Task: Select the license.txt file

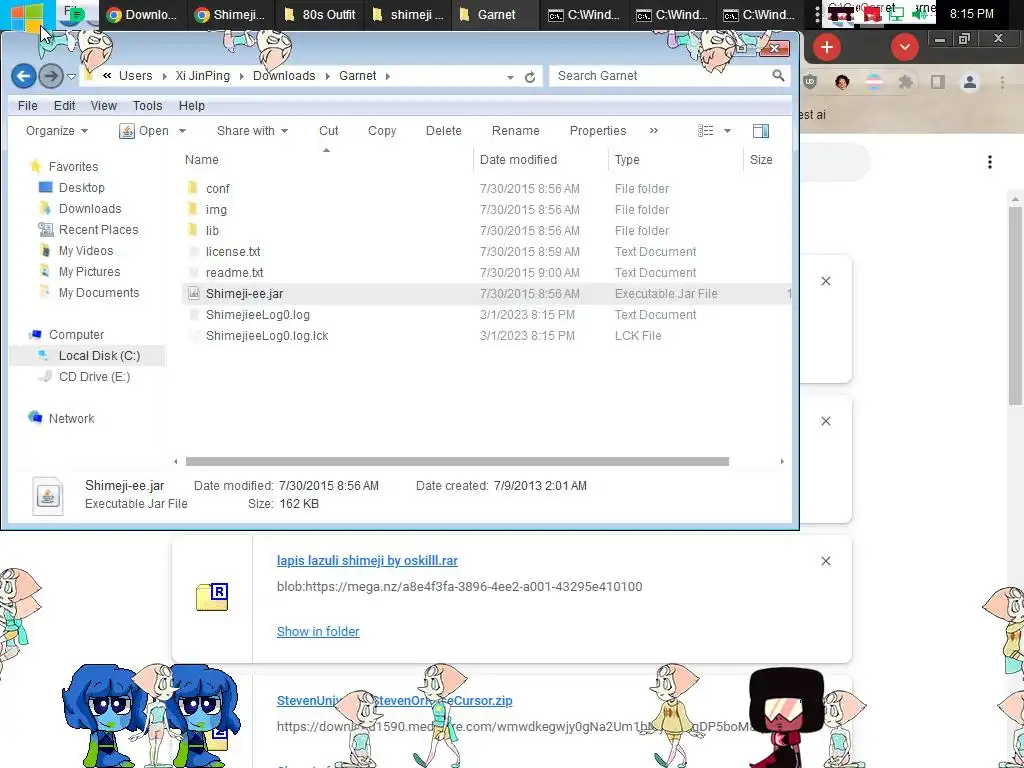Action: tap(232, 251)
